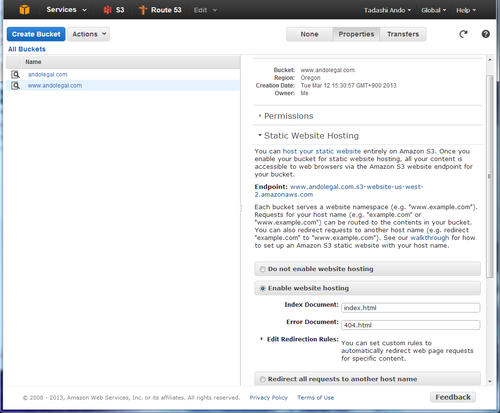Click the Oregon region value
This screenshot has height=413, width=500.
pyautogui.click(x=310, y=78)
